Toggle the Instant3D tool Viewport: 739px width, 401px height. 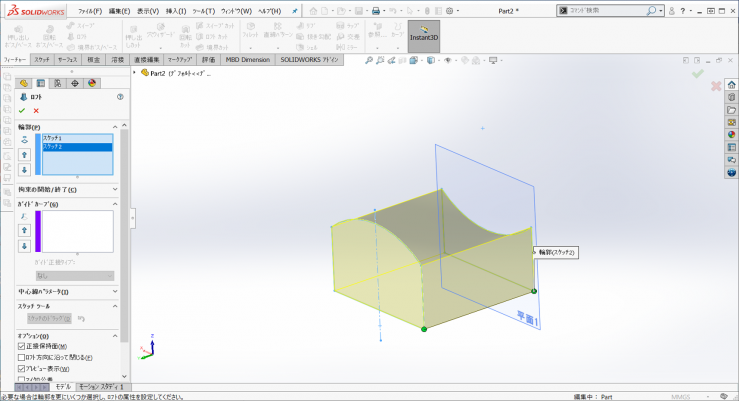(423, 36)
